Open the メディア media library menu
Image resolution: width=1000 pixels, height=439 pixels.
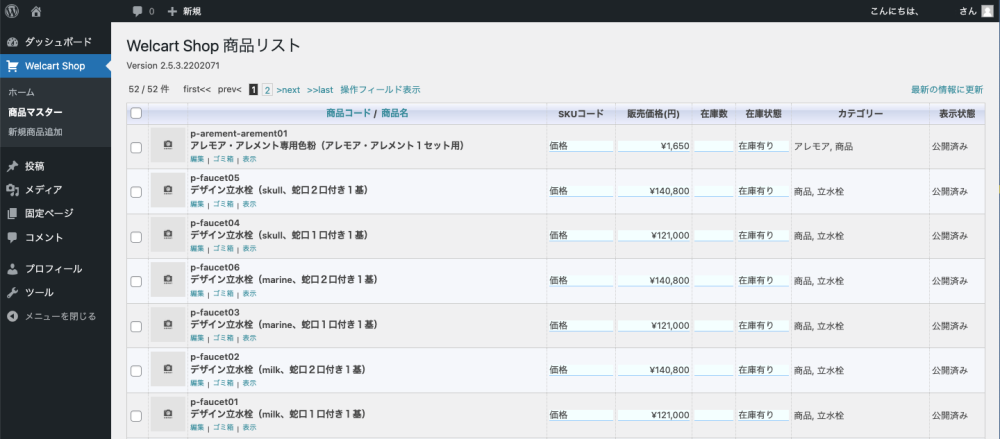(x=43, y=190)
